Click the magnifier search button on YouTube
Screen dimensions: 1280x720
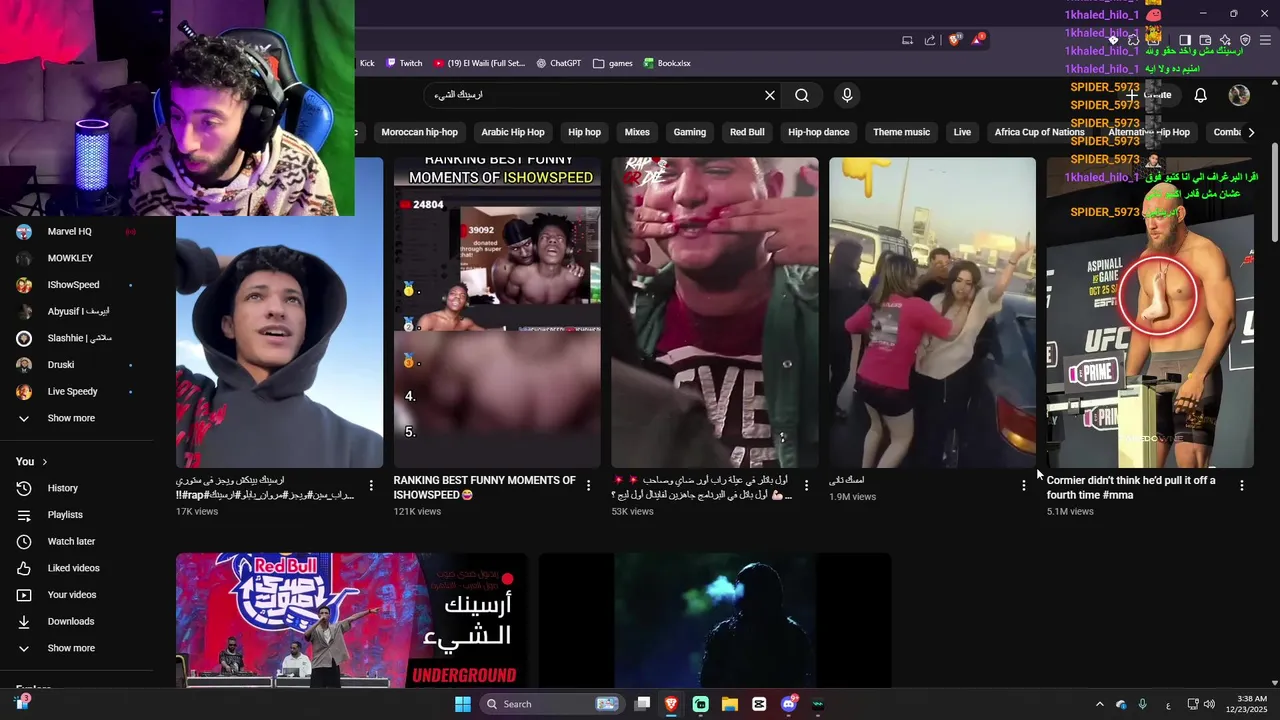tap(802, 95)
